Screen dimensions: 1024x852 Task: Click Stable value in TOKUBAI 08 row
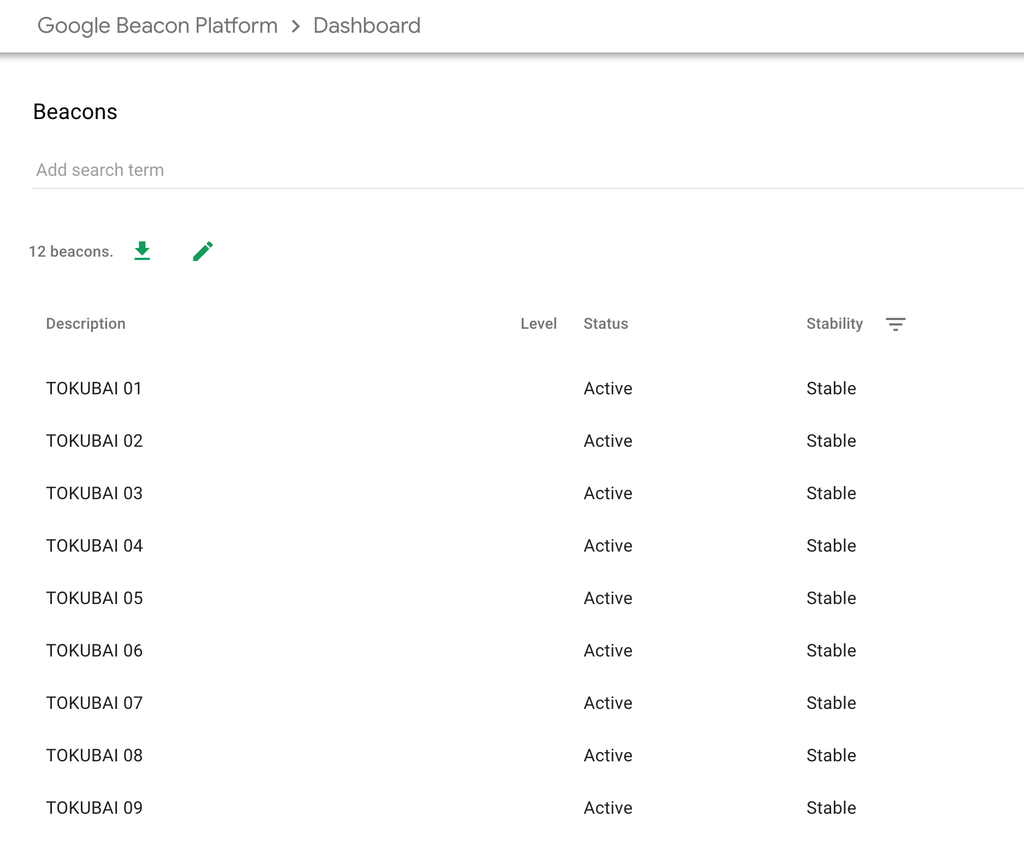(831, 755)
